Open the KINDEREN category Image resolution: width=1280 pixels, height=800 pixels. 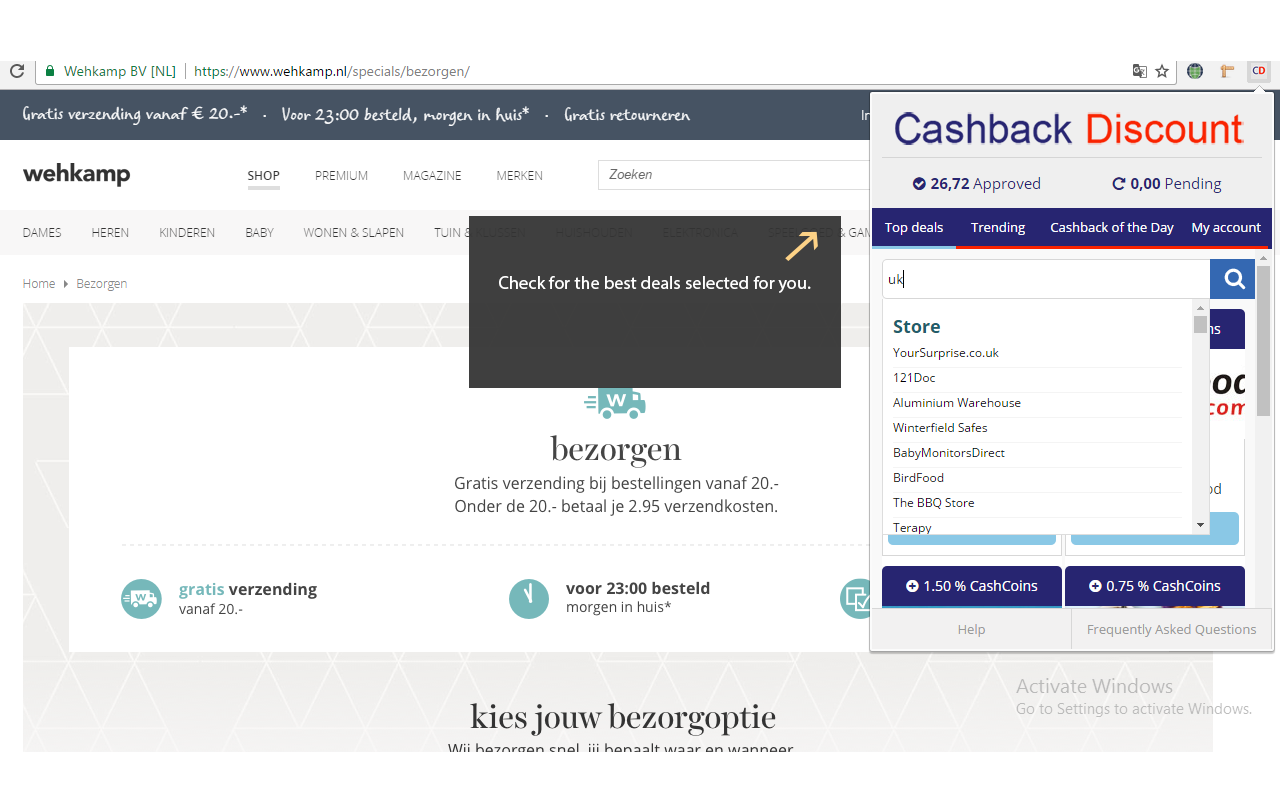(x=187, y=232)
